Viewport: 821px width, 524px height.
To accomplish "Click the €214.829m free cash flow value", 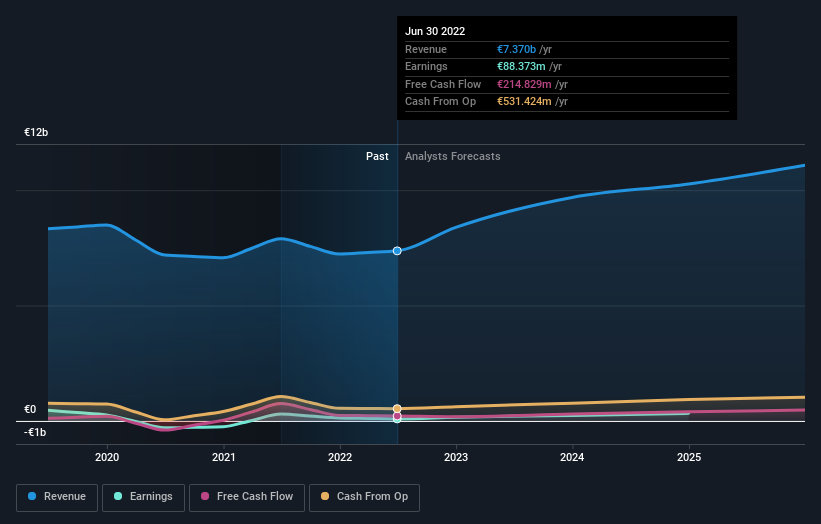I will coord(524,84).
